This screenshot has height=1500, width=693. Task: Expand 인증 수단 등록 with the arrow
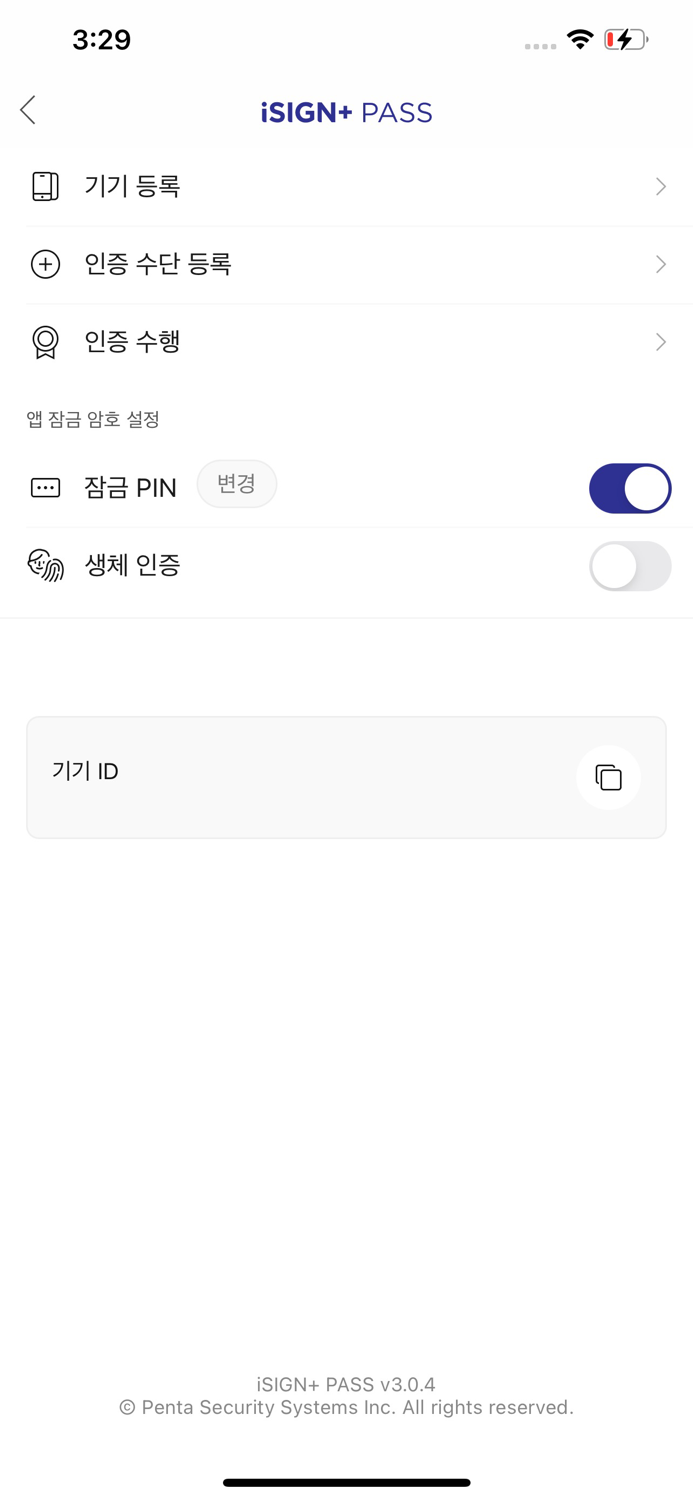point(660,264)
